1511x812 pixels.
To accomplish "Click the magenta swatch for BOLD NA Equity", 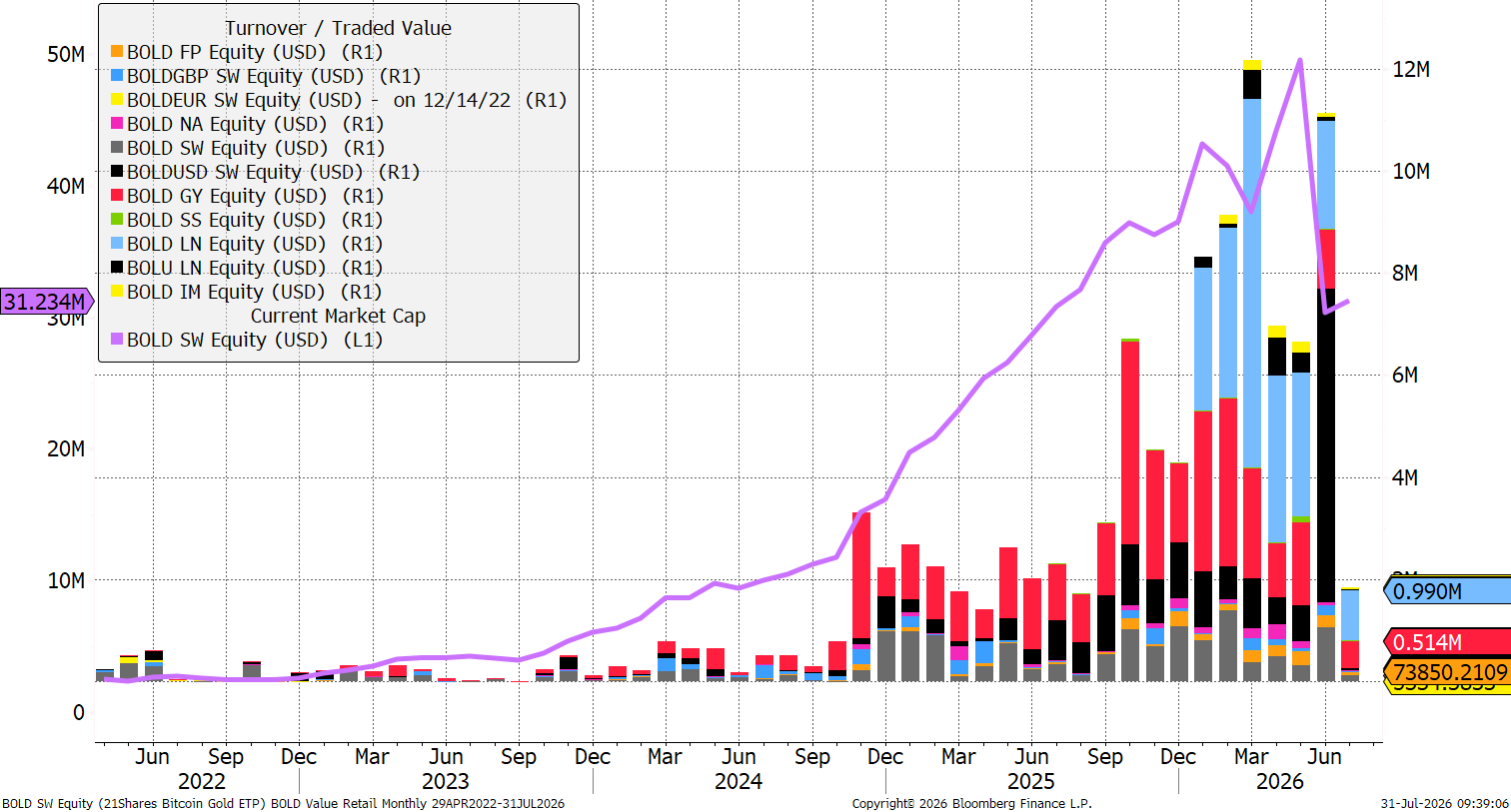I will 117,124.
